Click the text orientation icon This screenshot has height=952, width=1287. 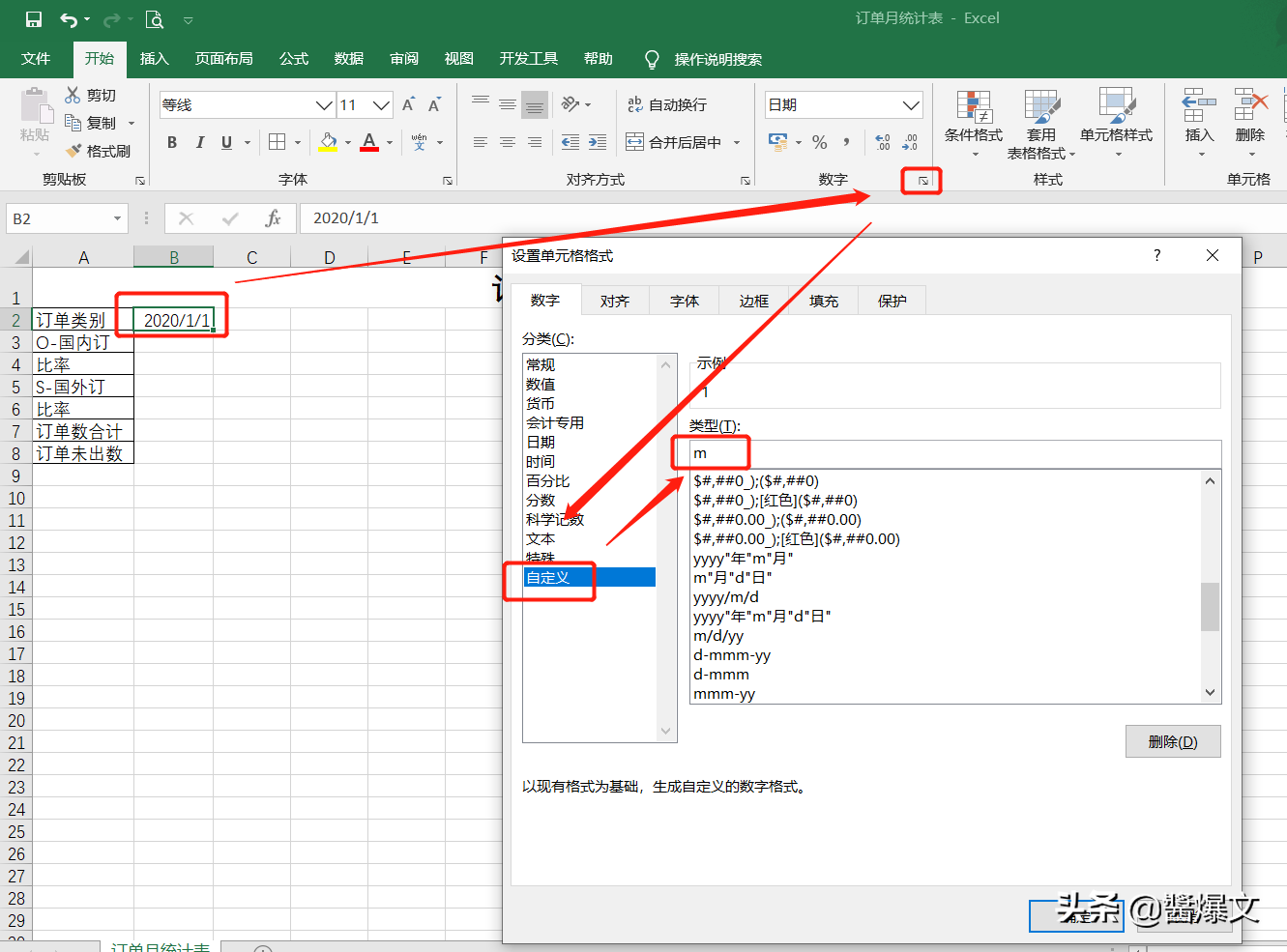click(x=570, y=104)
